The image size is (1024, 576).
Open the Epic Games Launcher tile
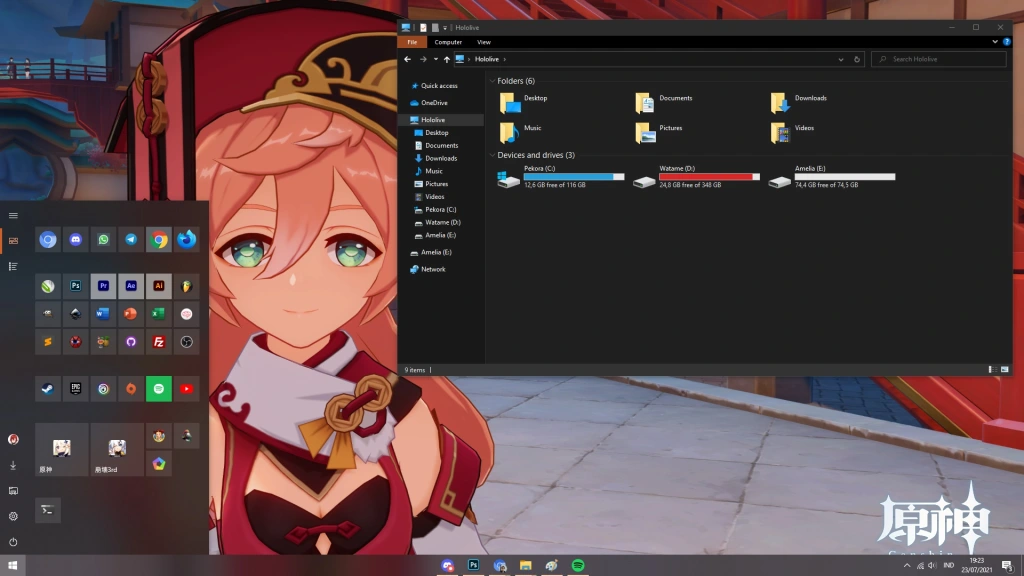pyautogui.click(x=76, y=389)
